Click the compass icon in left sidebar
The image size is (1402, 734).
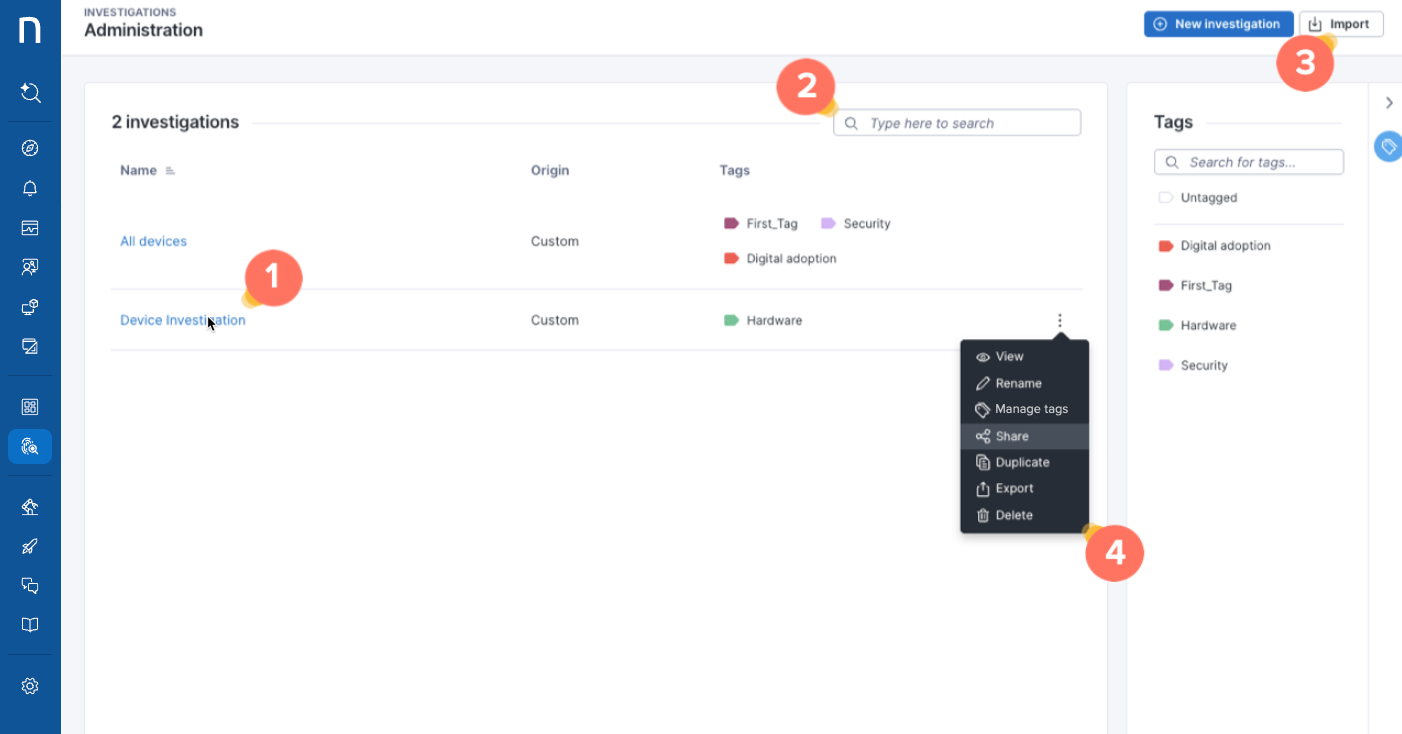coord(30,148)
